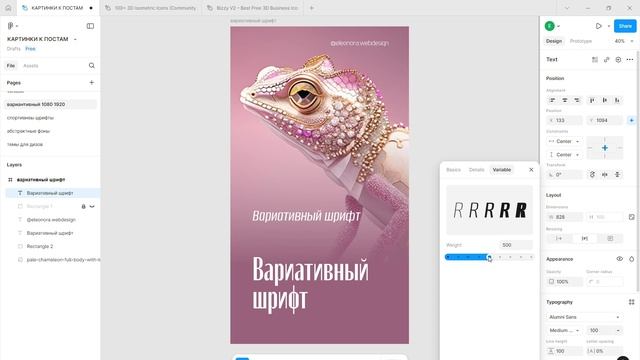This screenshot has width=640, height=360.
Task: Click the component link icon in Text header
Action: (x=607, y=60)
